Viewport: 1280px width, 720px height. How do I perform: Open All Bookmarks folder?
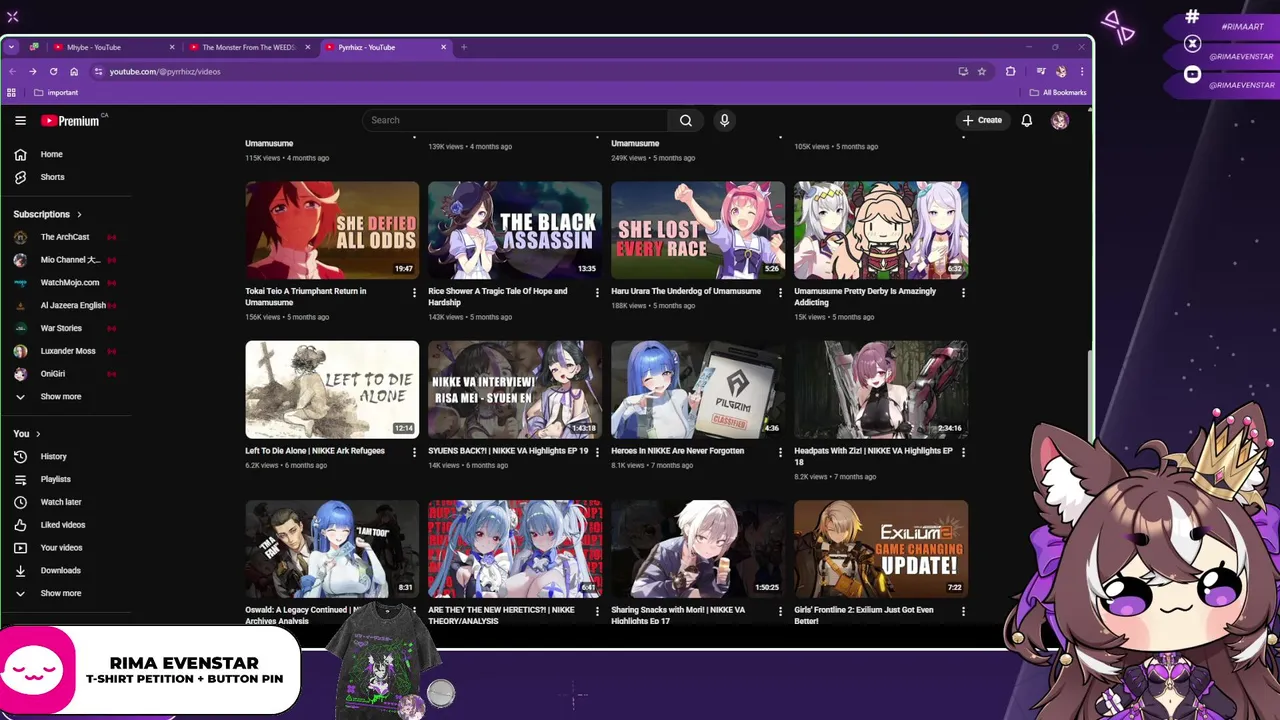(1058, 93)
